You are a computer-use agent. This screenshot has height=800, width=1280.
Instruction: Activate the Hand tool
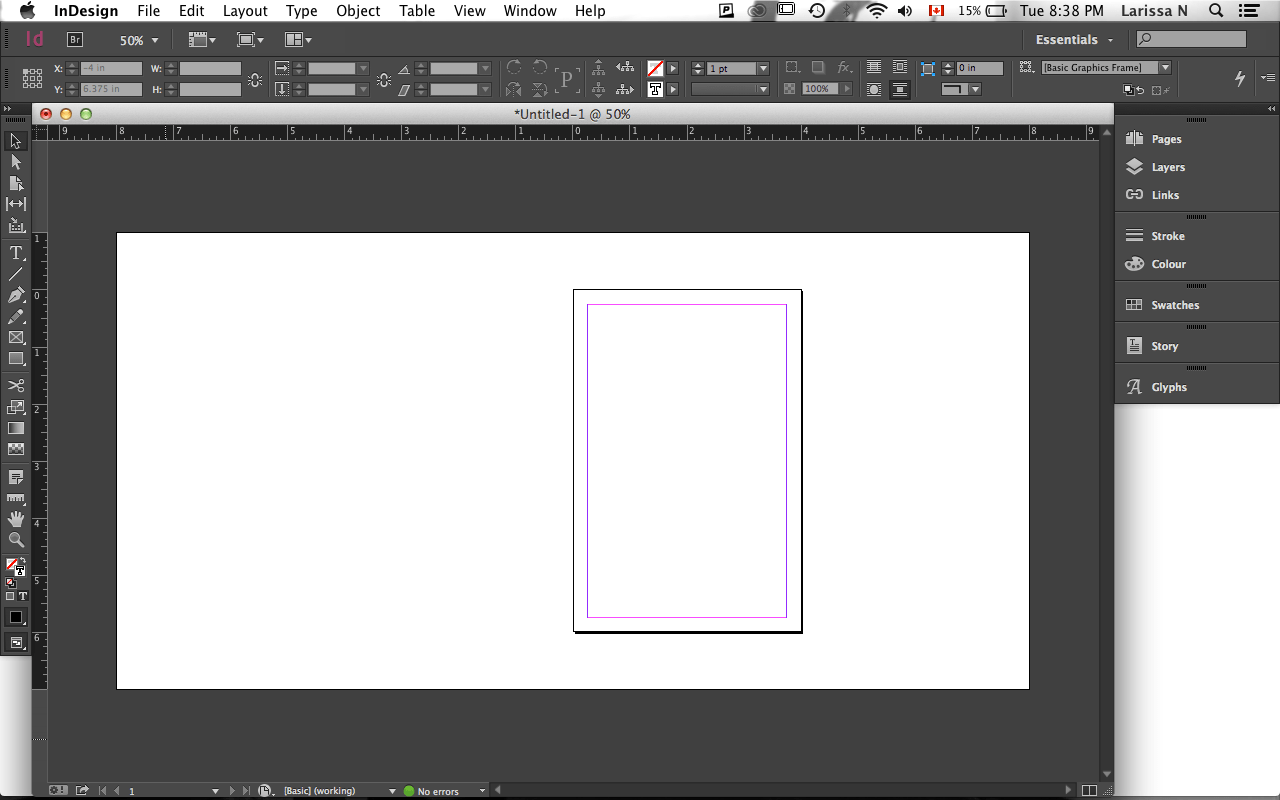point(16,518)
